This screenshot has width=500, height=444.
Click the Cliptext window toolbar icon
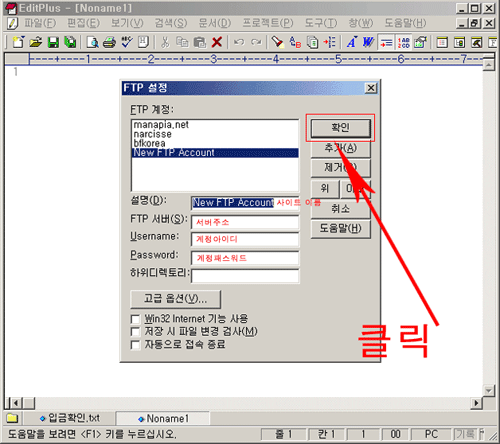(442, 42)
